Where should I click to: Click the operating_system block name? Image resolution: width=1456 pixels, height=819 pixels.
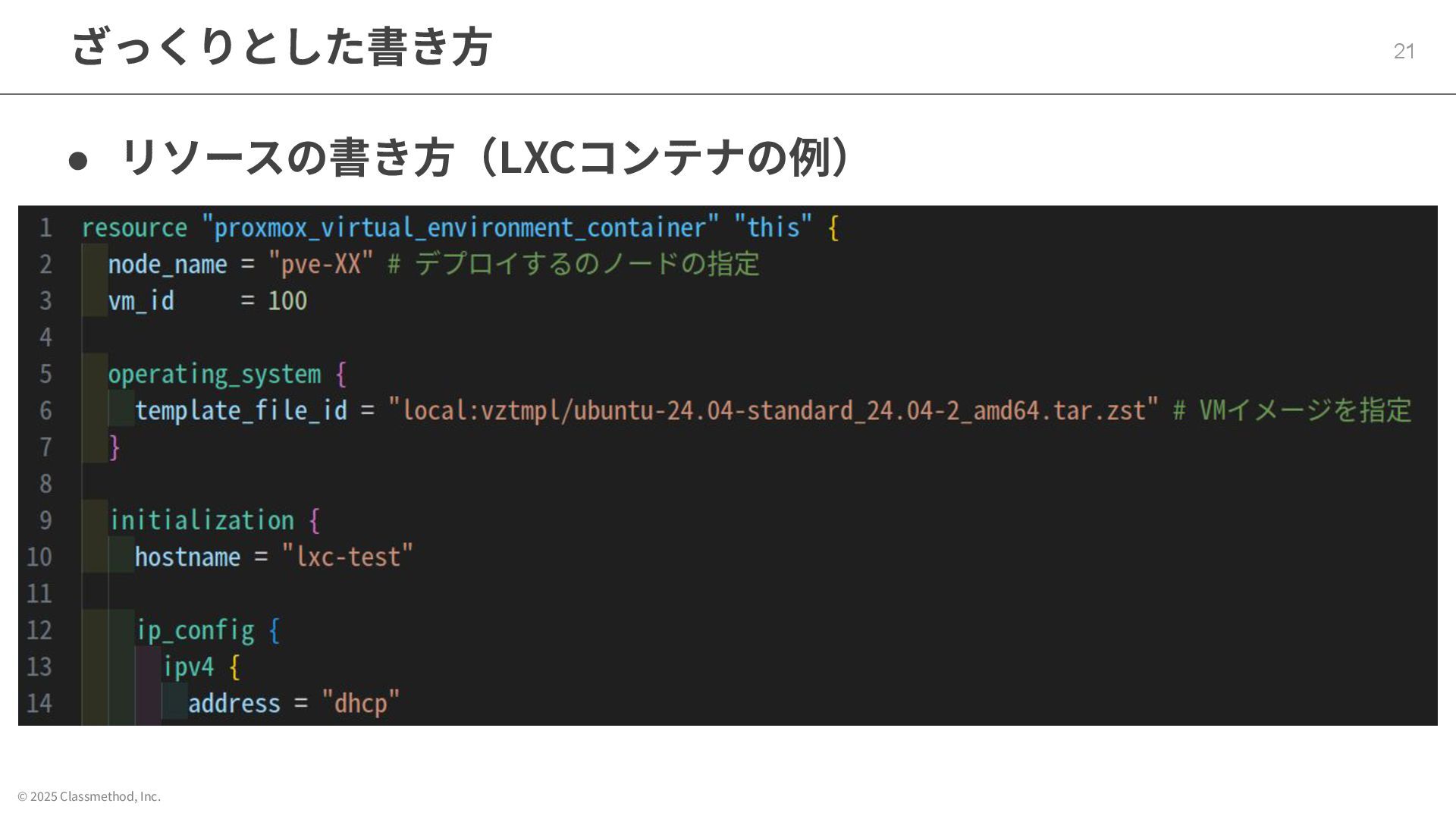[215, 374]
